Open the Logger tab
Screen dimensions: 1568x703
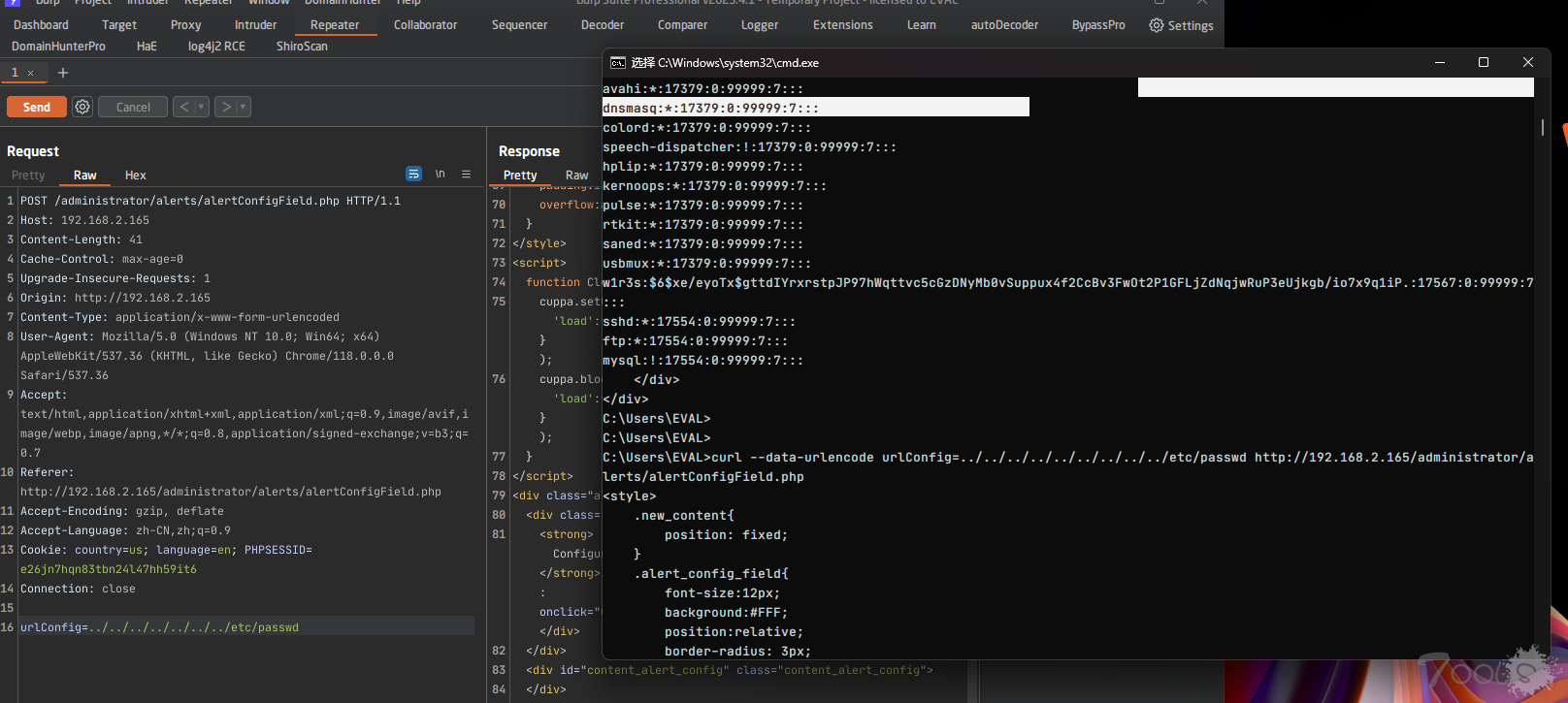point(760,25)
